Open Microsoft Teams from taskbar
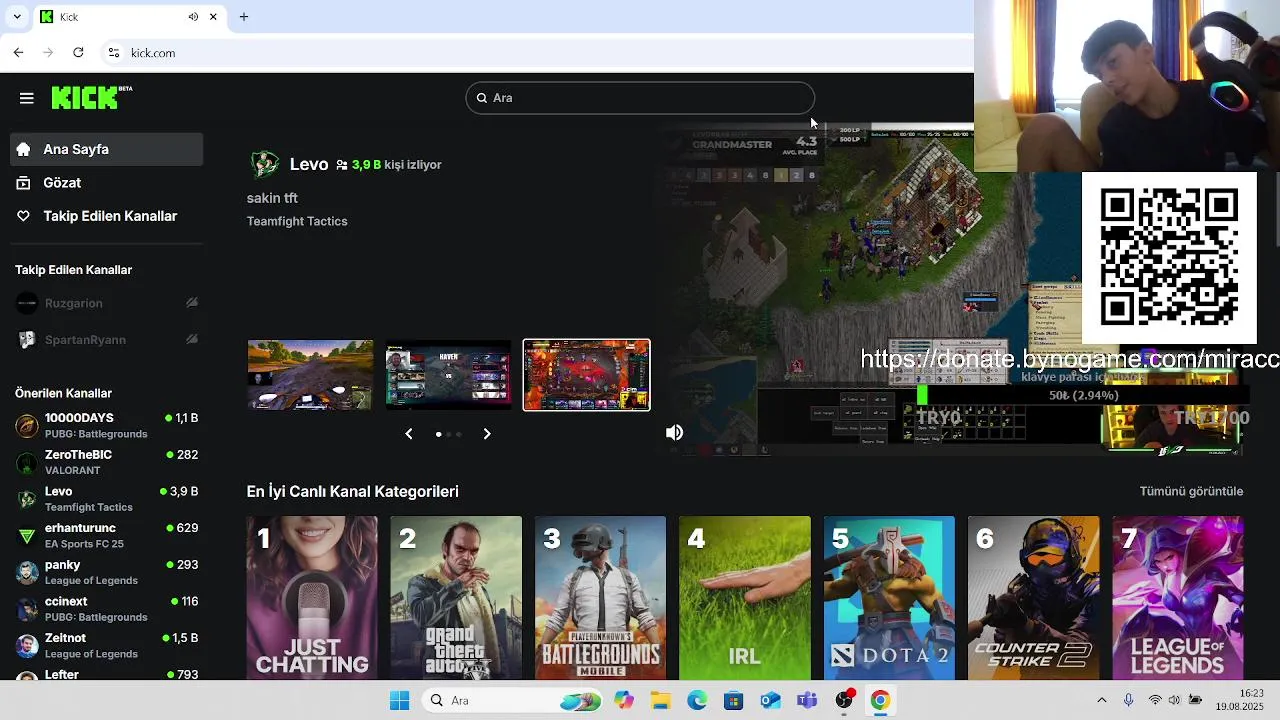 point(807,700)
